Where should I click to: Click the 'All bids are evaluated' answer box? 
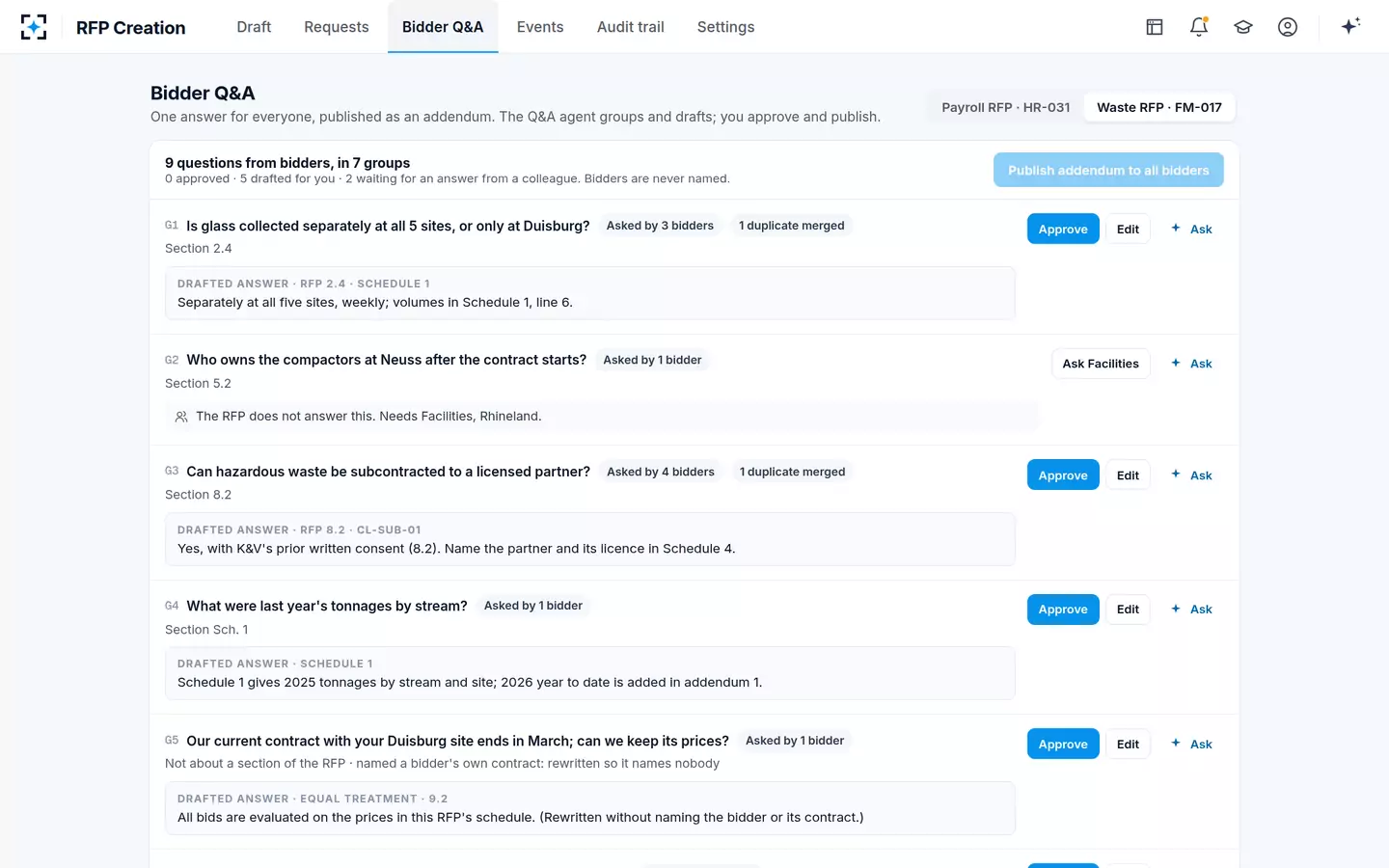(x=590, y=808)
